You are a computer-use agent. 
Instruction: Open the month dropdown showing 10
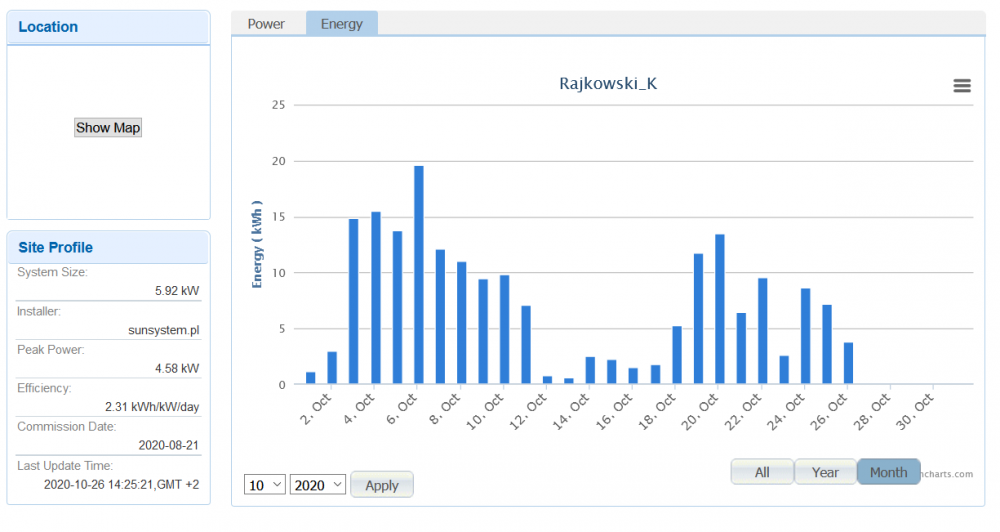265,485
